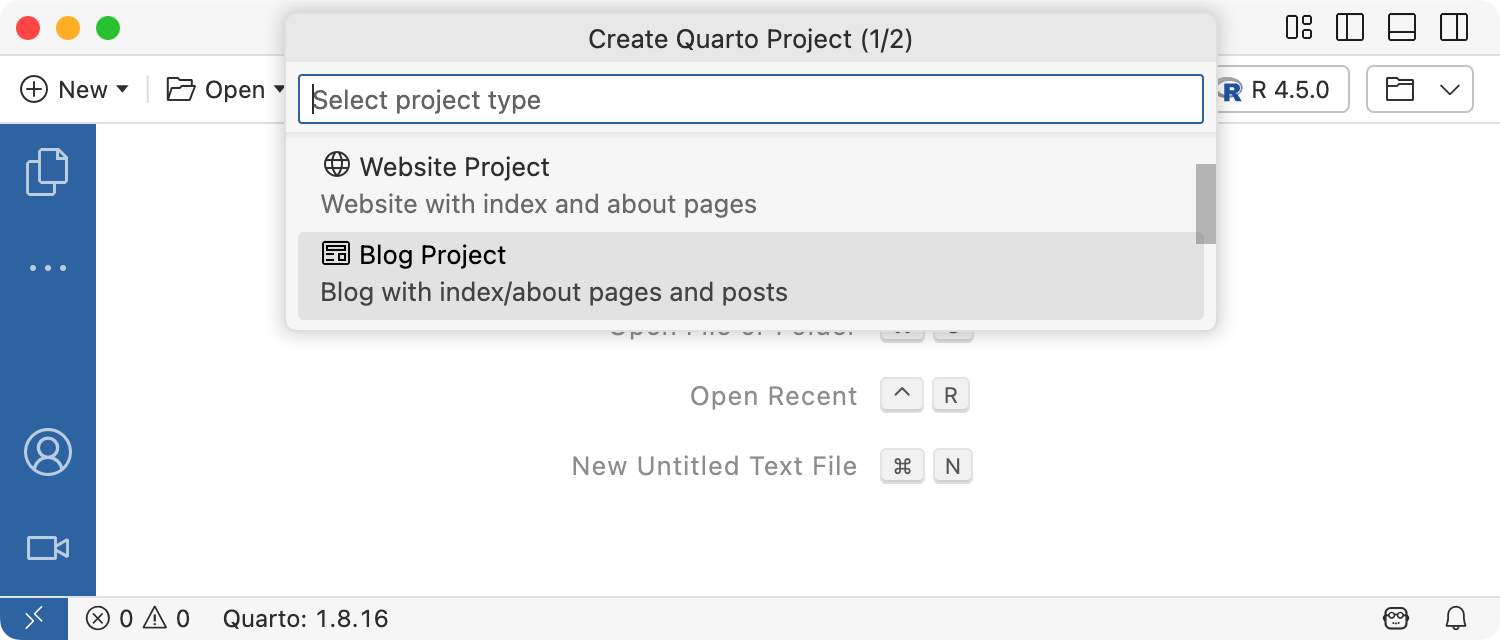The width and height of the screenshot is (1500, 640).
Task: Click the assistant face icon in status bar
Action: (x=1397, y=618)
